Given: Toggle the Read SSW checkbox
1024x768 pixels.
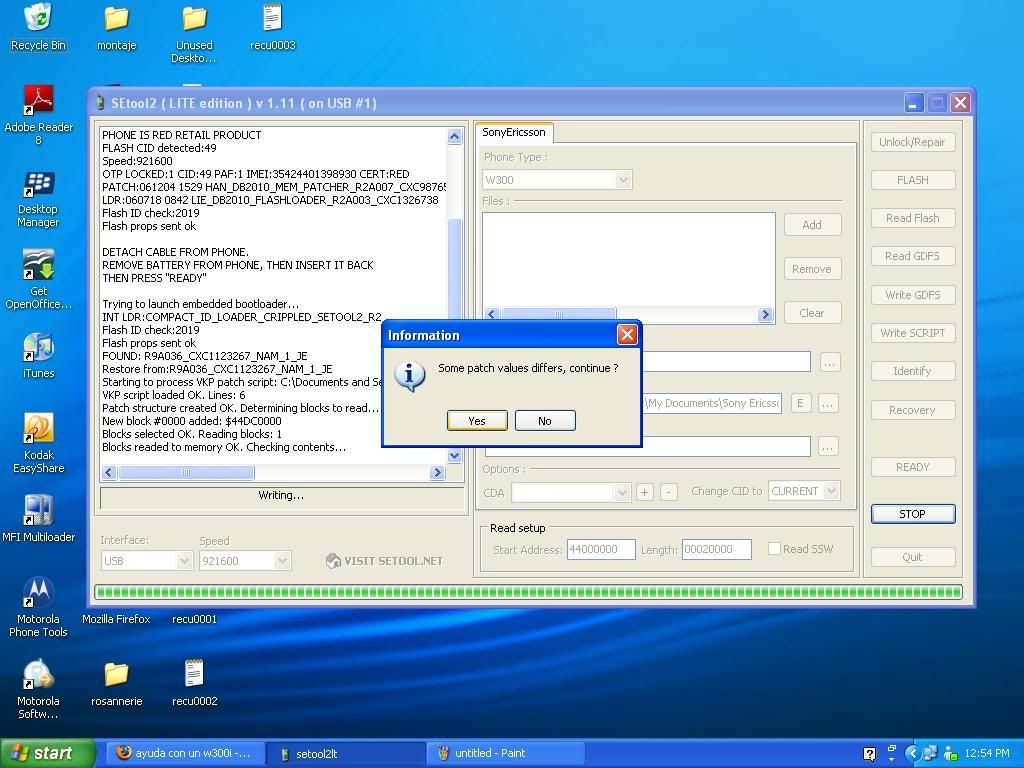Looking at the screenshot, I should pyautogui.click(x=774, y=549).
